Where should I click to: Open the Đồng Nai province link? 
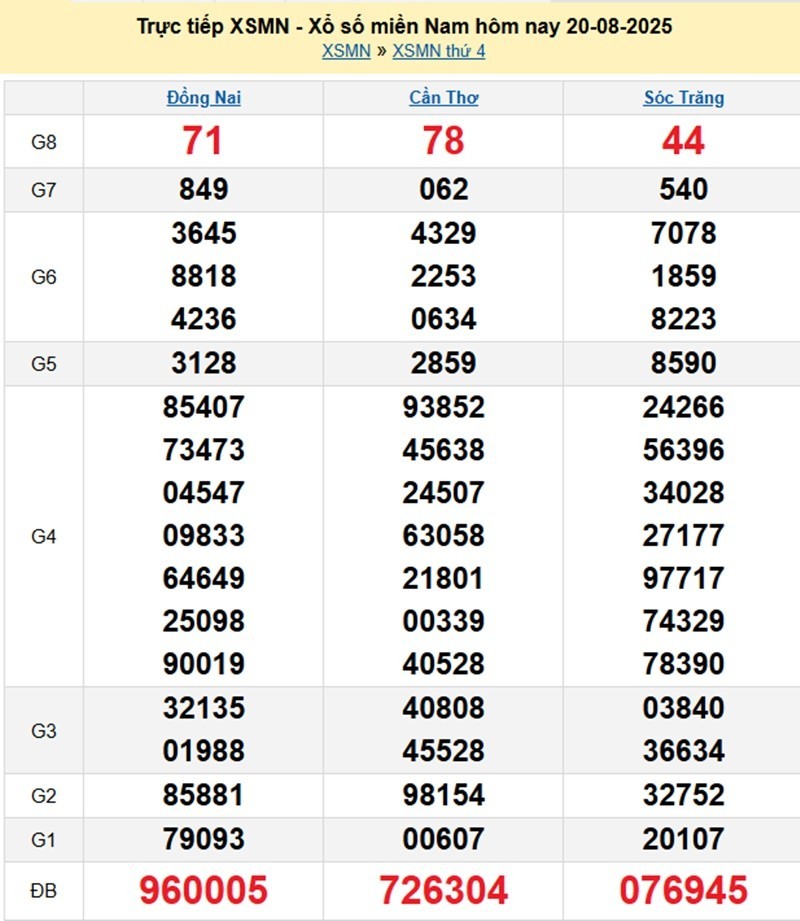coord(203,98)
